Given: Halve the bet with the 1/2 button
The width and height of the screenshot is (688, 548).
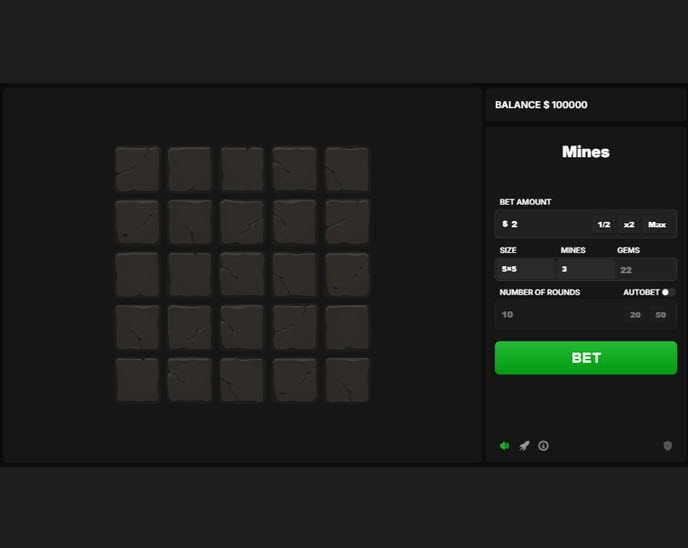Looking at the screenshot, I should (x=604, y=224).
